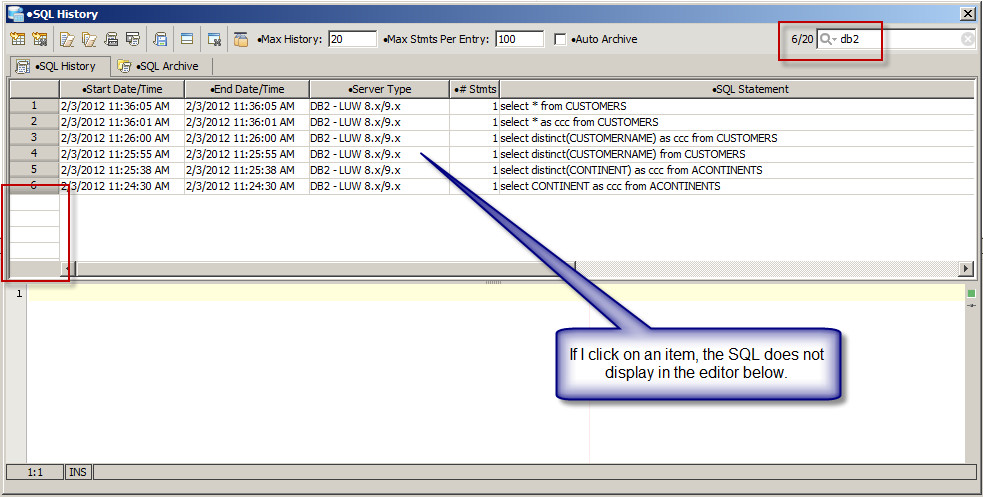Click 'select * from CUSTOMERS' statement

point(563,106)
